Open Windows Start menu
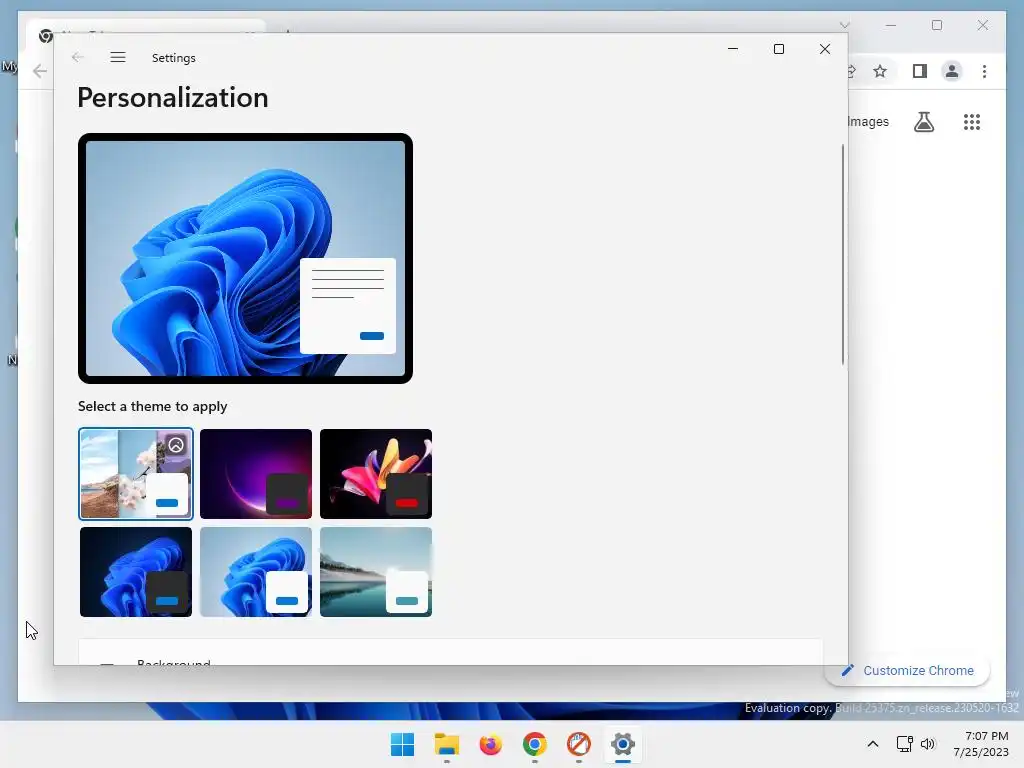Viewport: 1024px width, 768px height. 402,744
